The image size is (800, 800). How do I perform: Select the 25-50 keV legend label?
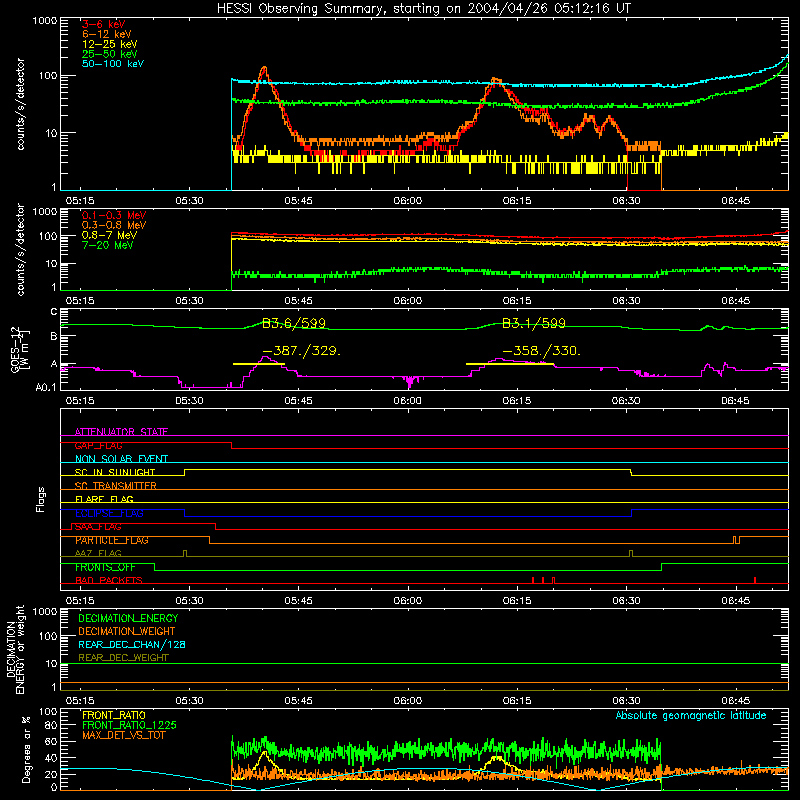[110, 54]
